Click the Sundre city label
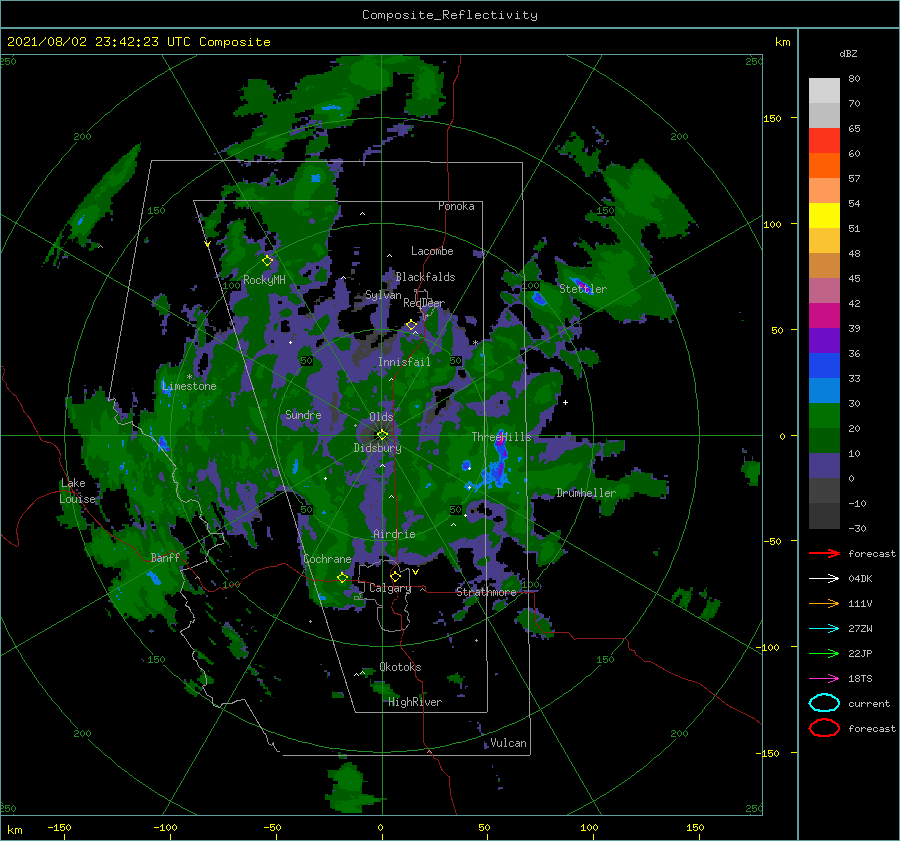This screenshot has width=900, height=841. 303,414
